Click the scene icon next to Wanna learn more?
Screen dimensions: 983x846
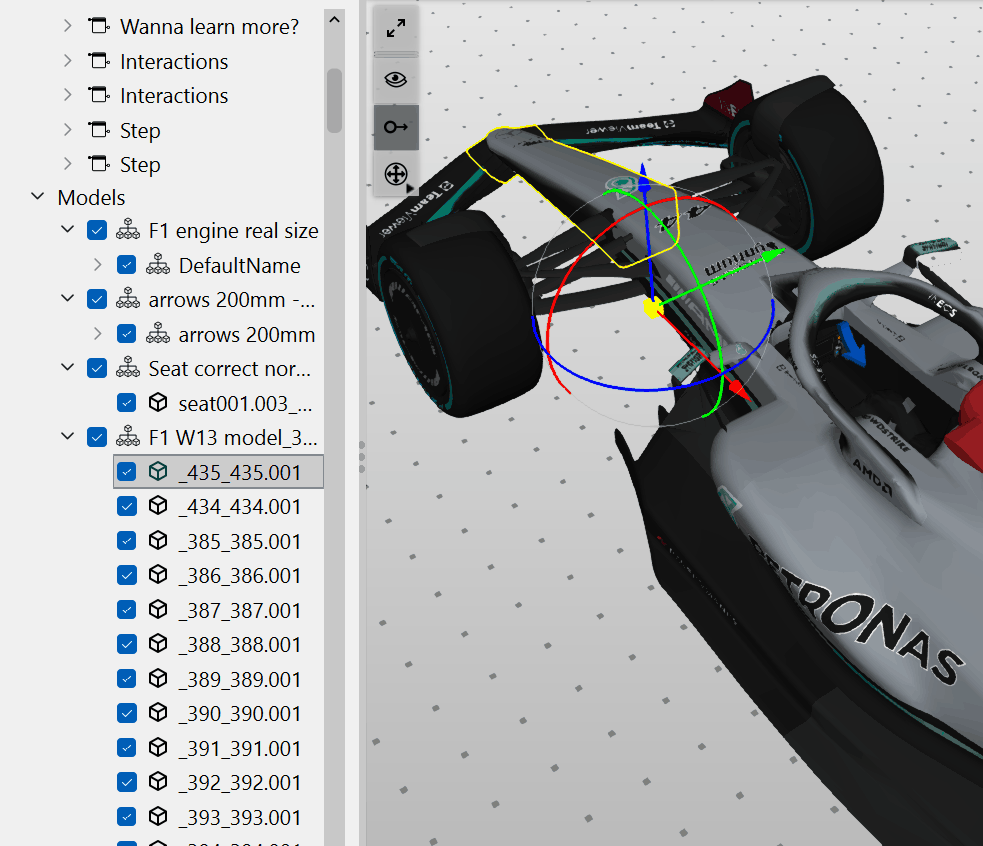[99, 26]
